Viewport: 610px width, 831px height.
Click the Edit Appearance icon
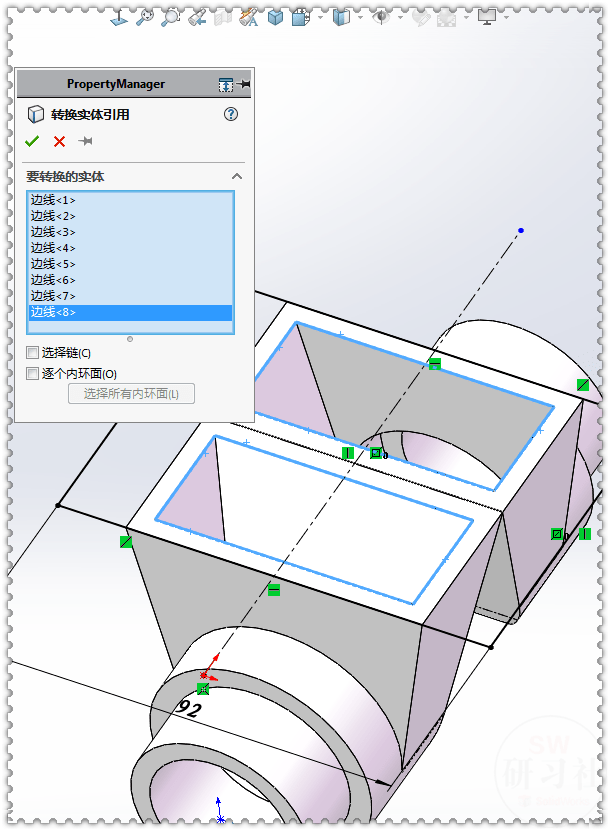421,19
